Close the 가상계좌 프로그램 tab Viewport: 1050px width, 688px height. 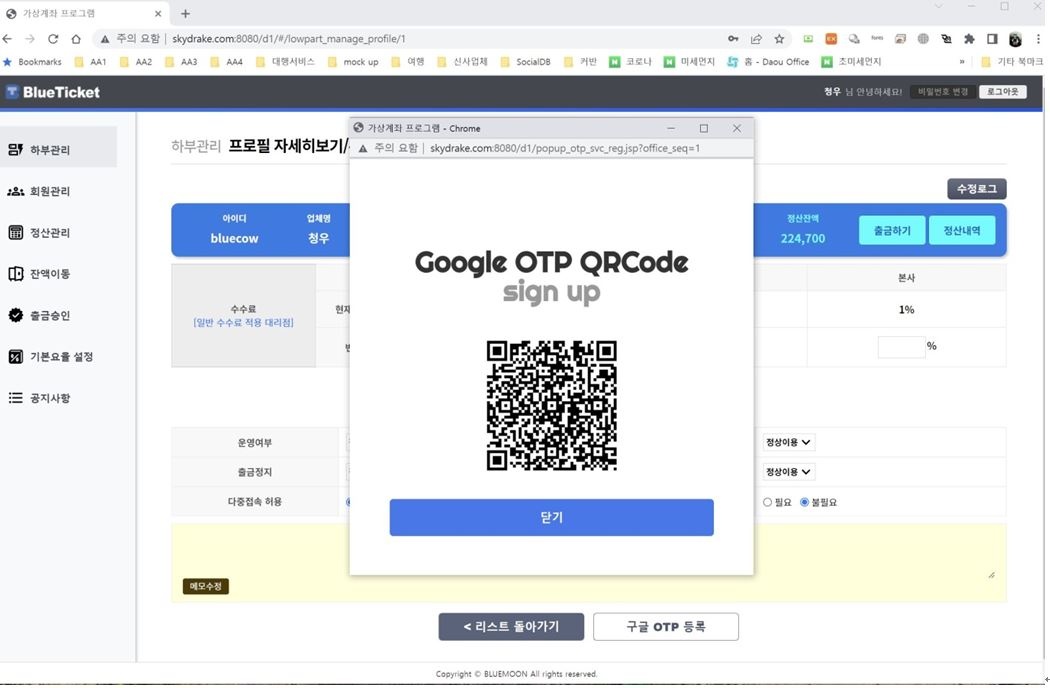pos(158,13)
